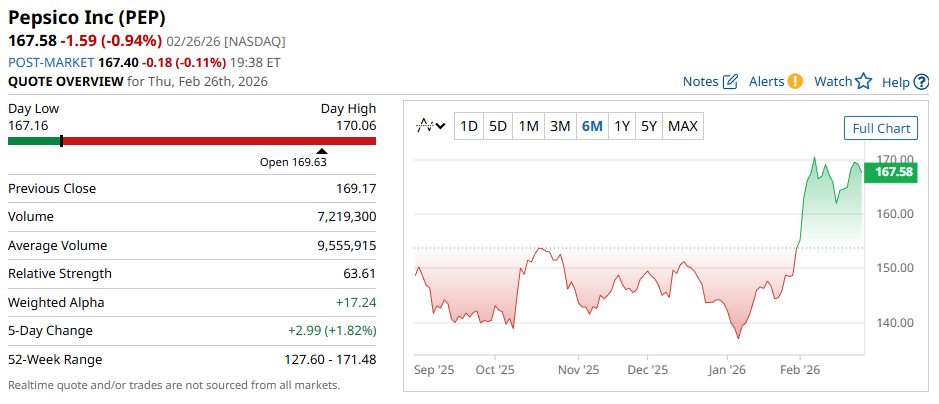939x404 pixels.
Task: Click the red section of day range bar
Action: (x=220, y=141)
